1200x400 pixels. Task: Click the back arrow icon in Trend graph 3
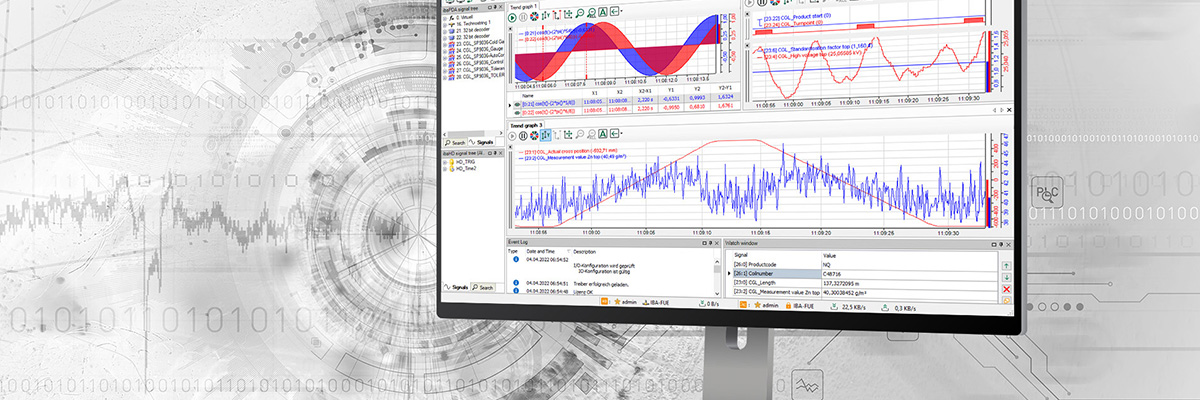tap(614, 135)
